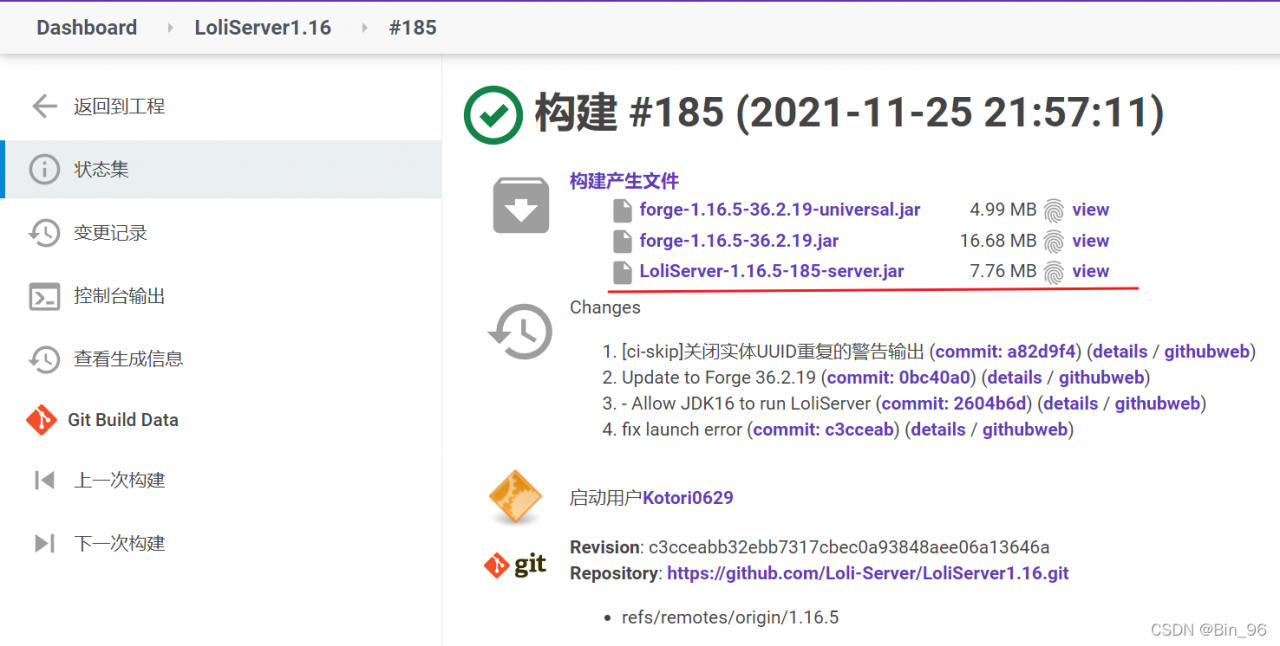Download LoliServer-1.16.5-185-server.jar

(x=772, y=271)
